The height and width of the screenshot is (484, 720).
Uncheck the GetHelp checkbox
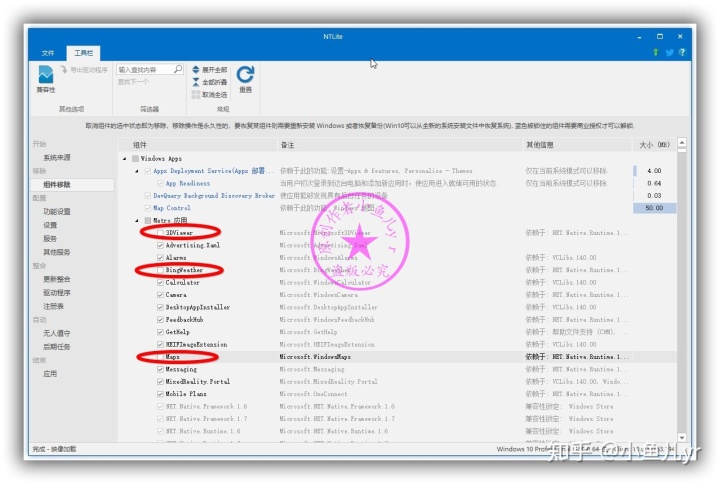coord(160,332)
